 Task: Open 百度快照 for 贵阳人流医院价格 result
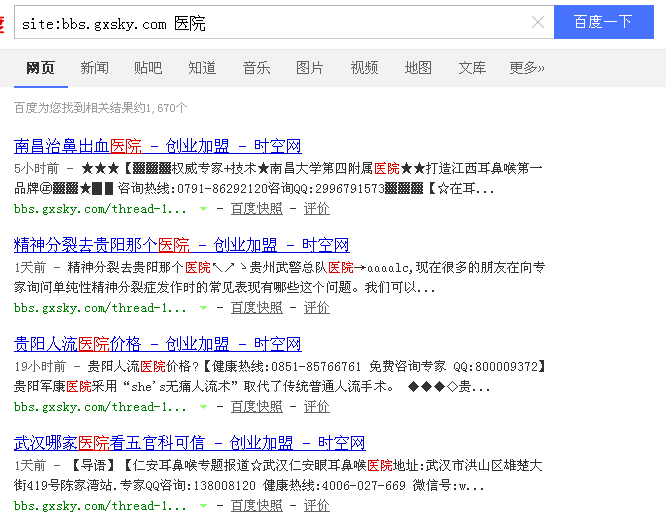(x=257, y=407)
